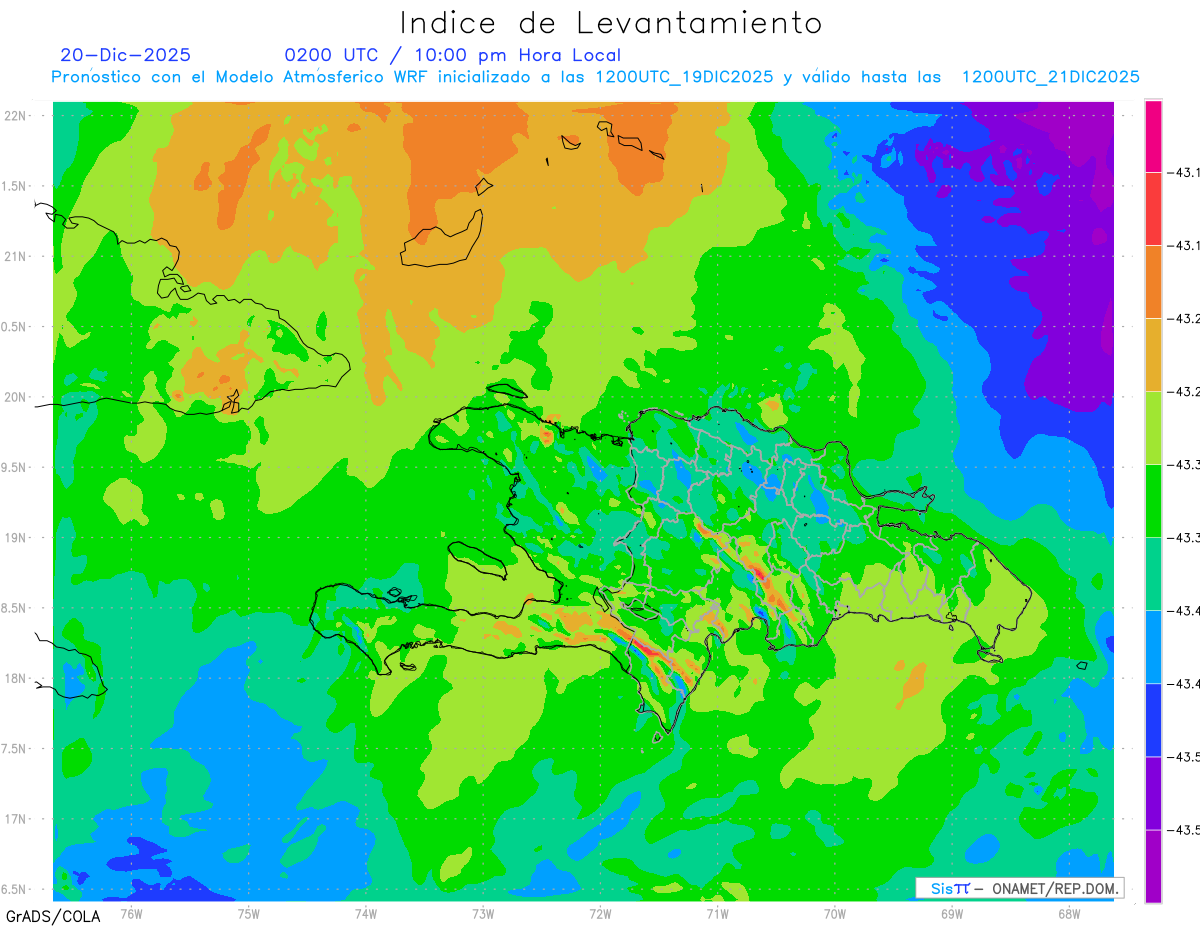Click the '76W' longitude label

tap(131, 913)
